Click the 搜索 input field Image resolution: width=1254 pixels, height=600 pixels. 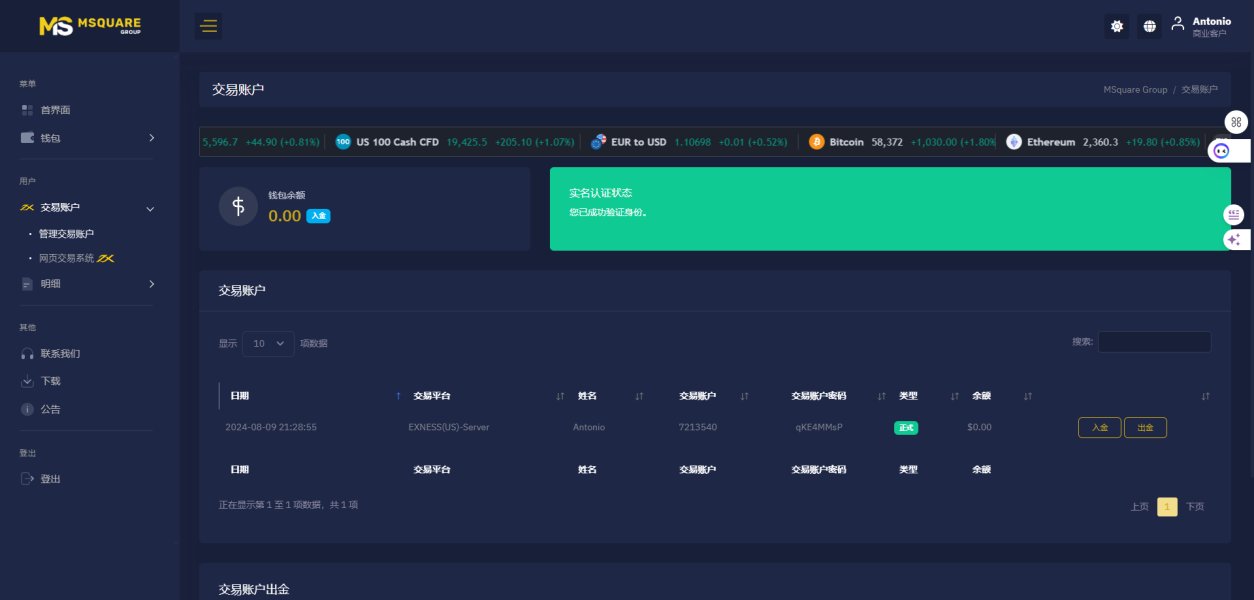pyautogui.click(x=1154, y=342)
